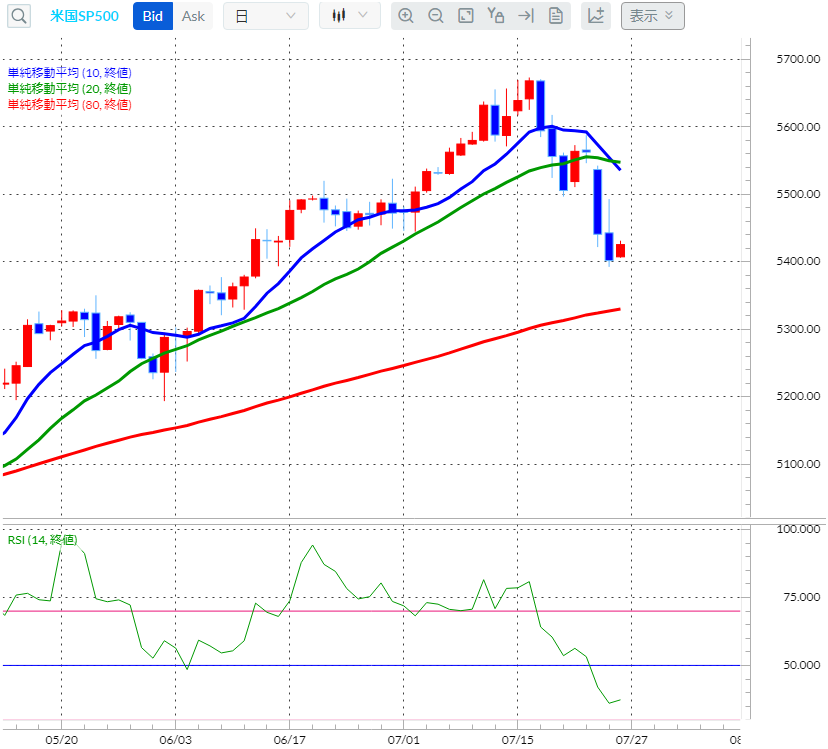Add an indicator with chart-plus icon
The height and width of the screenshot is (749, 828).
[596, 16]
